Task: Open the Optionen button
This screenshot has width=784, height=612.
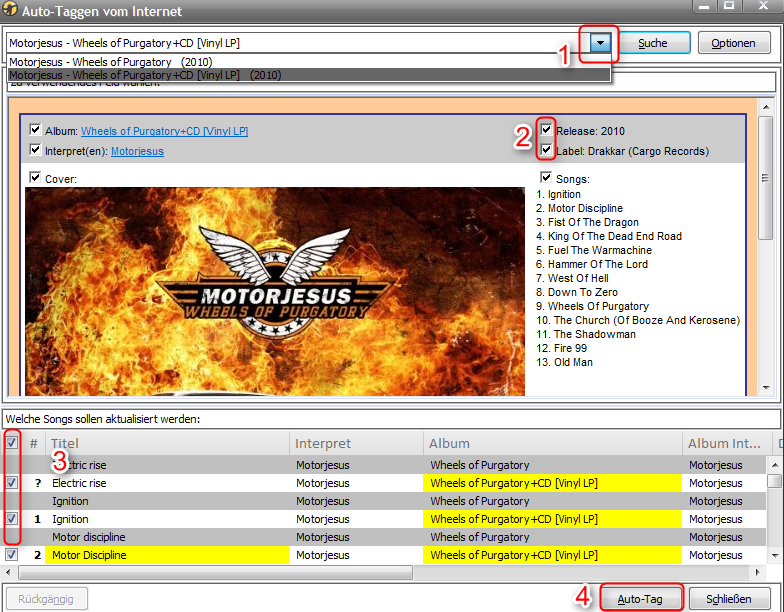Action: [733, 43]
